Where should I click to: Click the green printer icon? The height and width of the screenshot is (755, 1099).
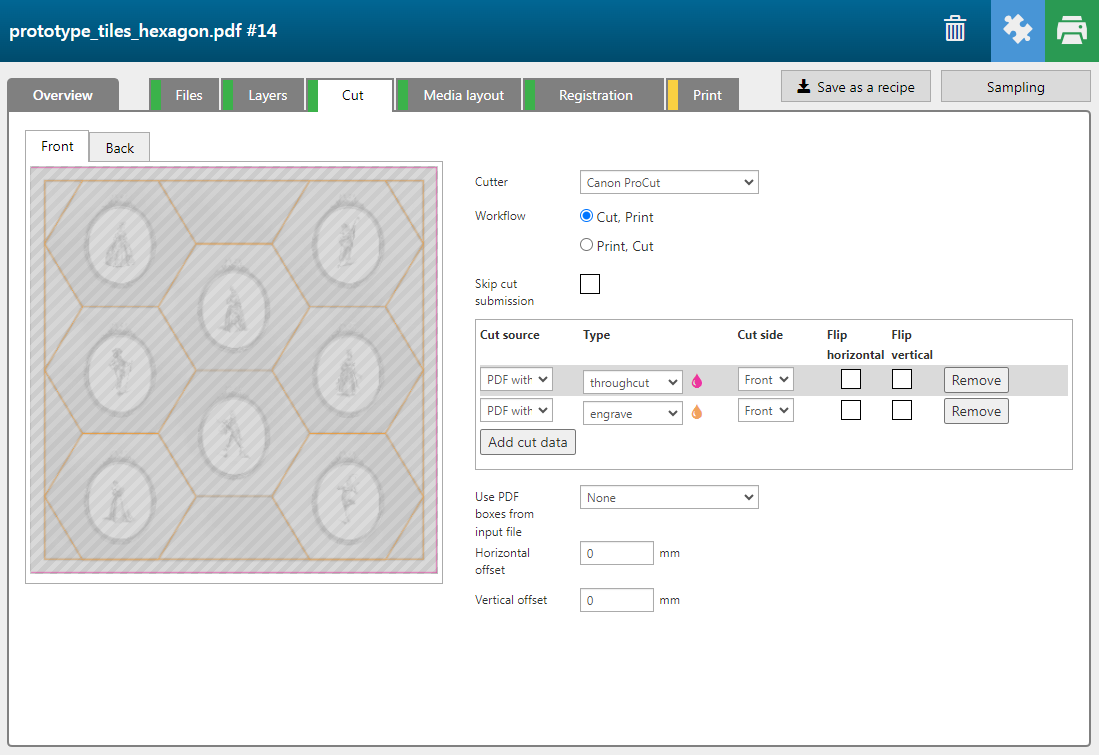(1072, 30)
